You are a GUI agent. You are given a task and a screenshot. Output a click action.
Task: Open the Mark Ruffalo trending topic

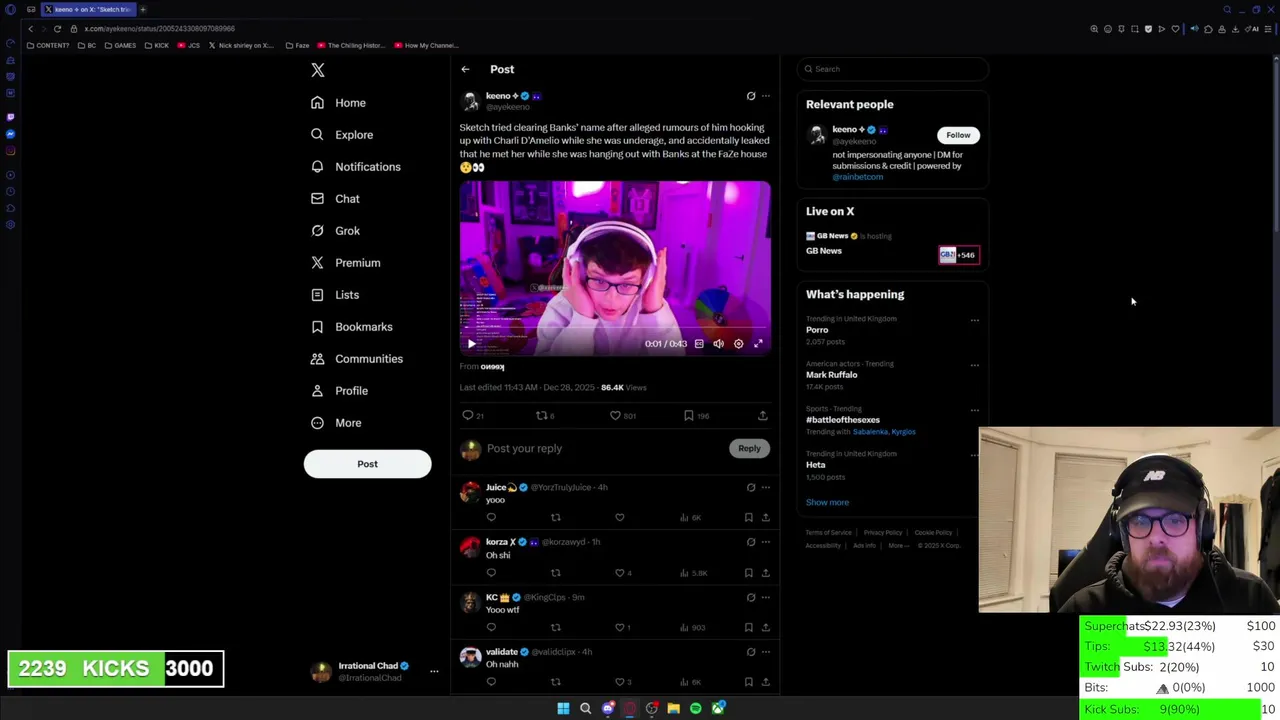pos(832,375)
